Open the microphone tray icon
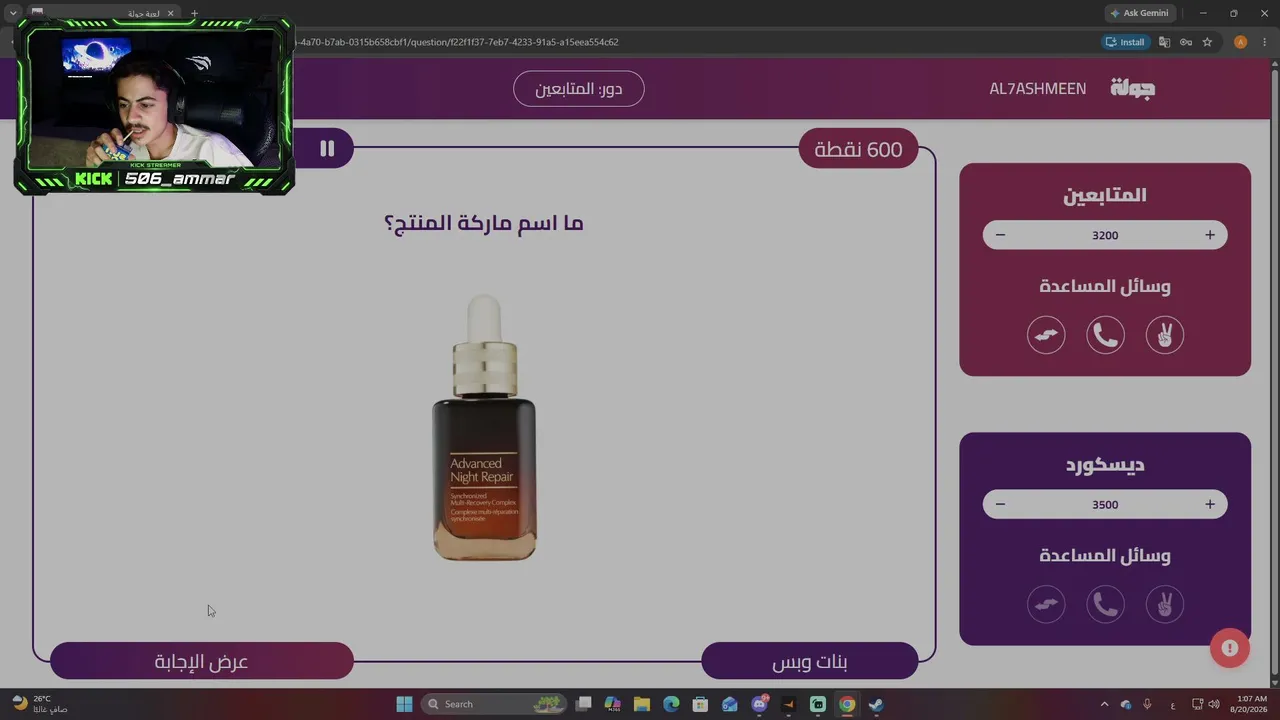 [1147, 704]
